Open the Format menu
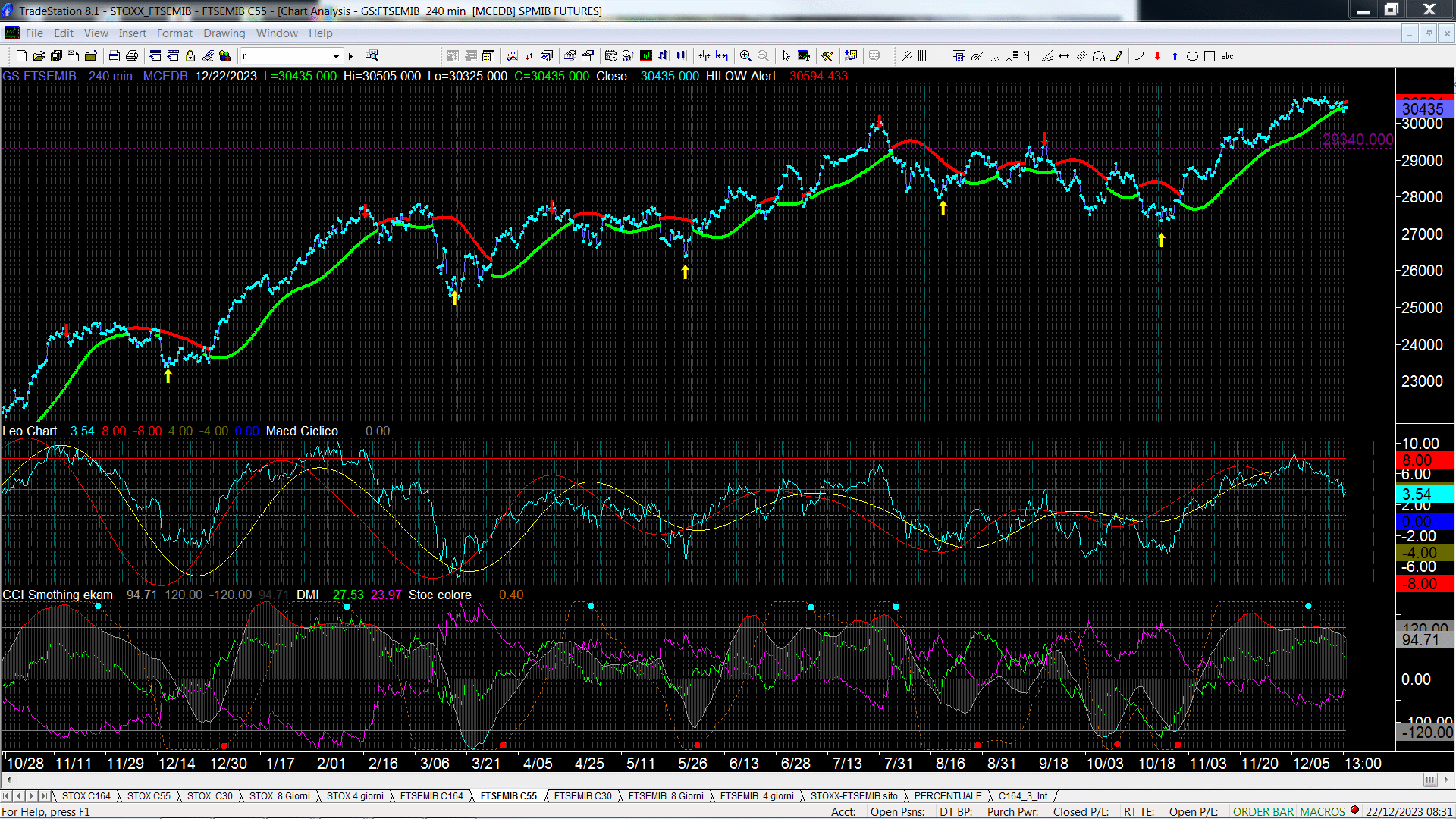Screen dimensions: 1456x819 coord(174,33)
